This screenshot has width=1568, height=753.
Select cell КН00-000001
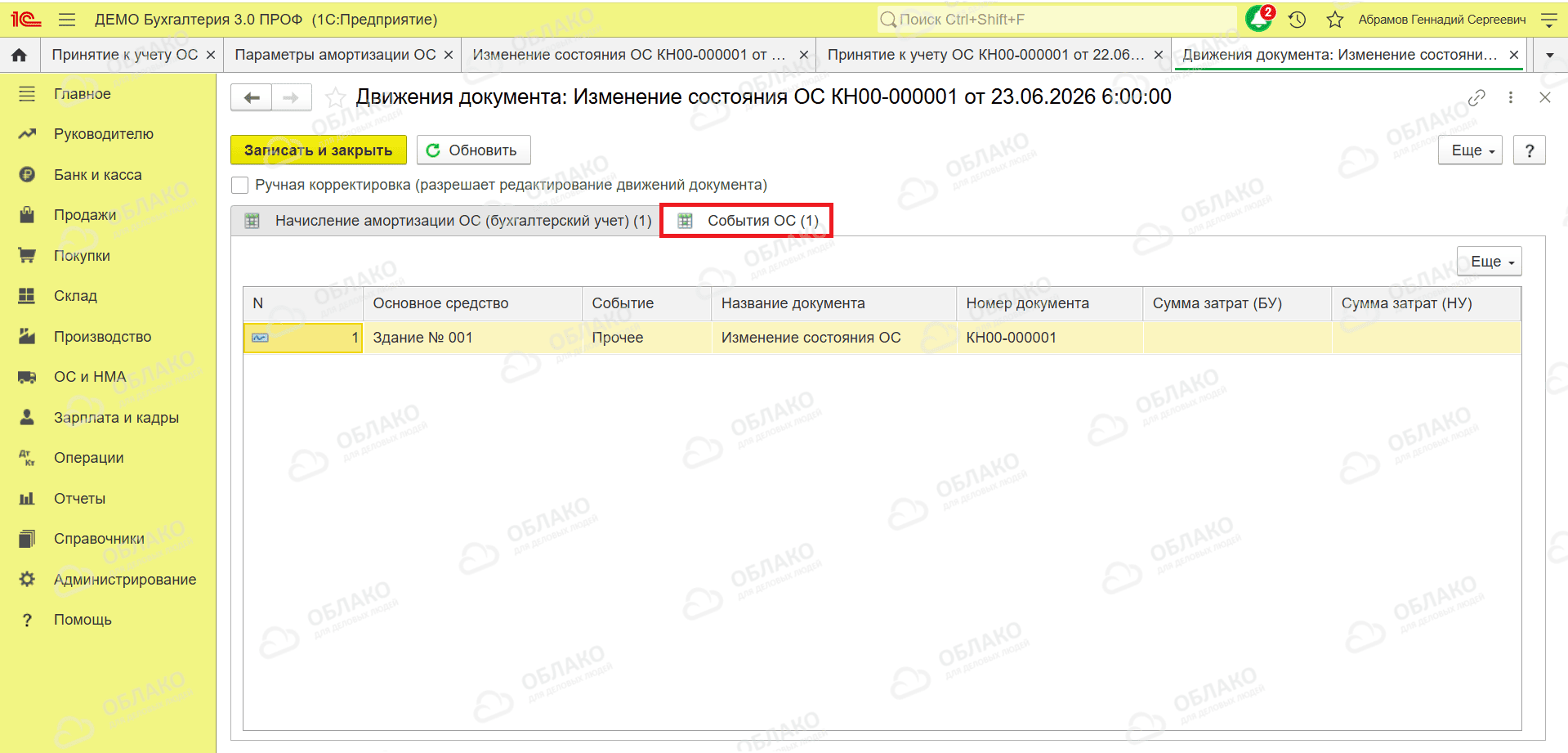pyautogui.click(x=1049, y=338)
